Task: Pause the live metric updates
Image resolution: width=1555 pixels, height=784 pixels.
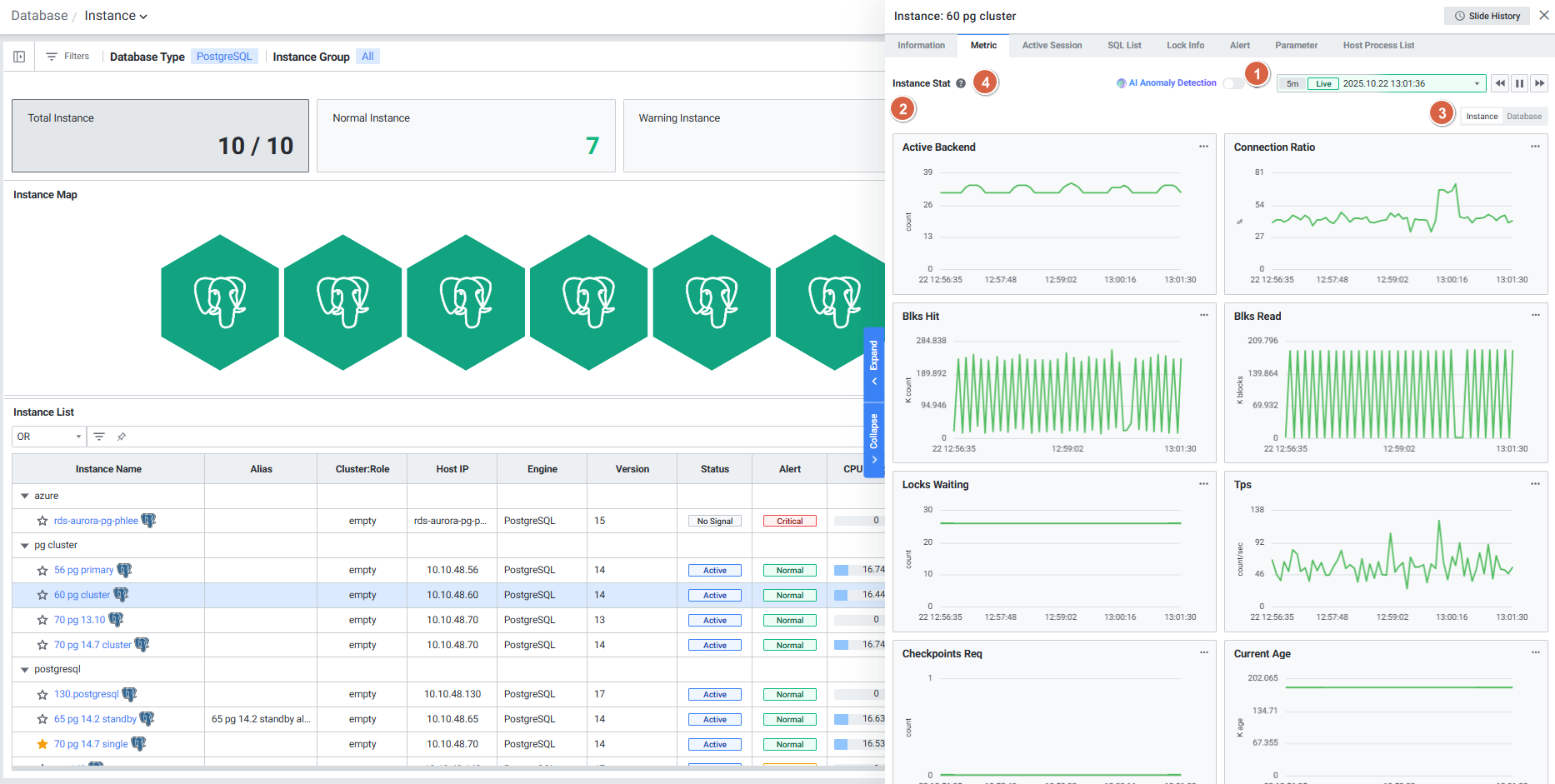Action: pyautogui.click(x=1520, y=83)
